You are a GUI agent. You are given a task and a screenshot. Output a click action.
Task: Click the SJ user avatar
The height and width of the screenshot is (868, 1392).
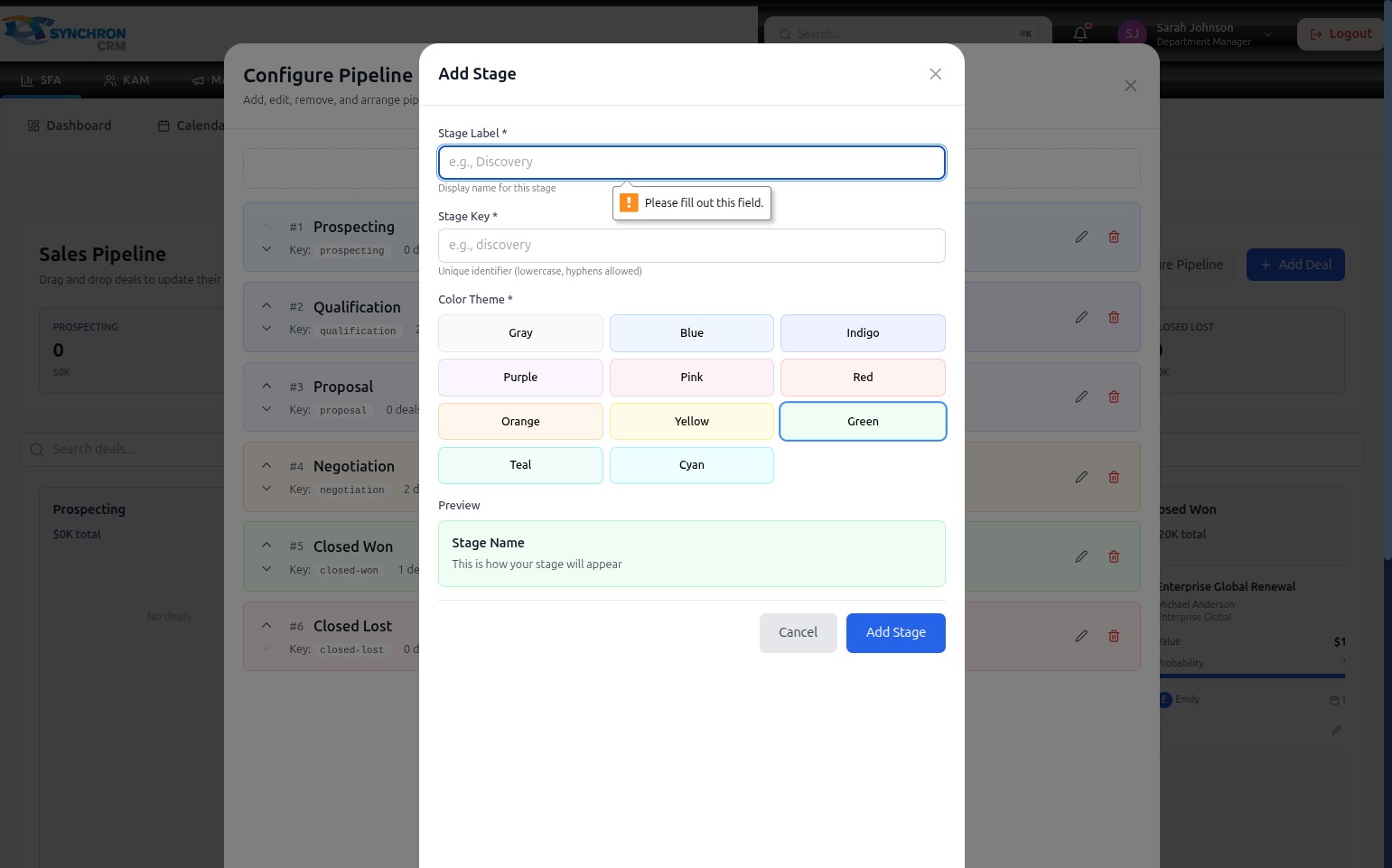(1132, 33)
